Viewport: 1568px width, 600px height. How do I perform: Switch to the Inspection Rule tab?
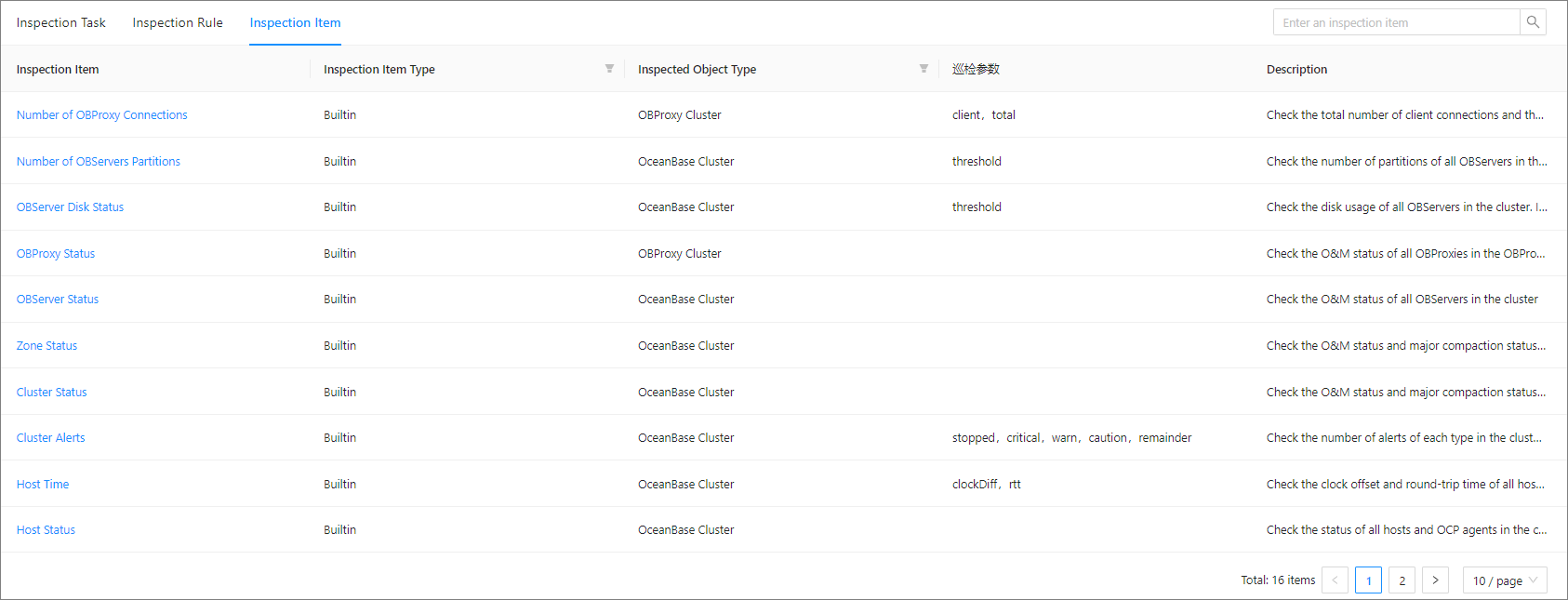178,22
